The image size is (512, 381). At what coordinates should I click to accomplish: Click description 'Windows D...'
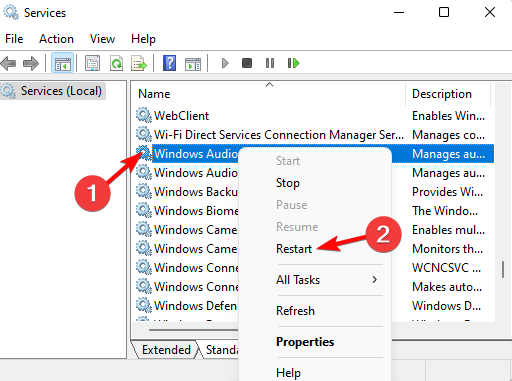(x=446, y=306)
